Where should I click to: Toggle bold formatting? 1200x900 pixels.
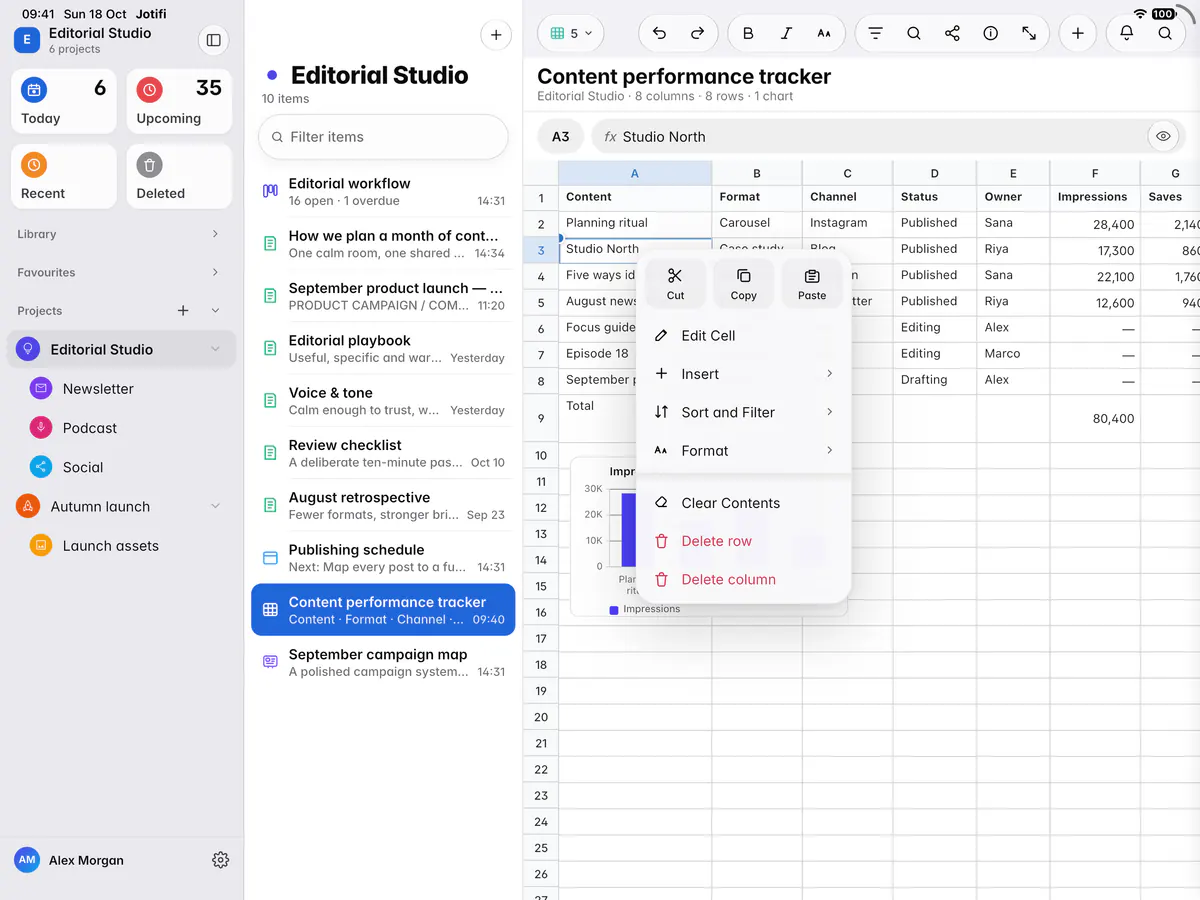748,33
